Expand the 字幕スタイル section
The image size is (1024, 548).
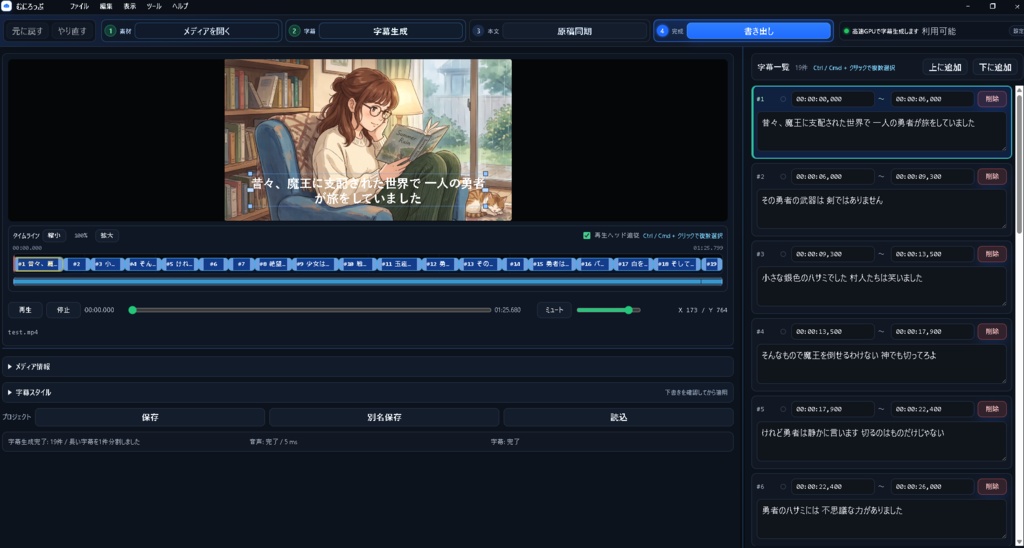point(368,393)
